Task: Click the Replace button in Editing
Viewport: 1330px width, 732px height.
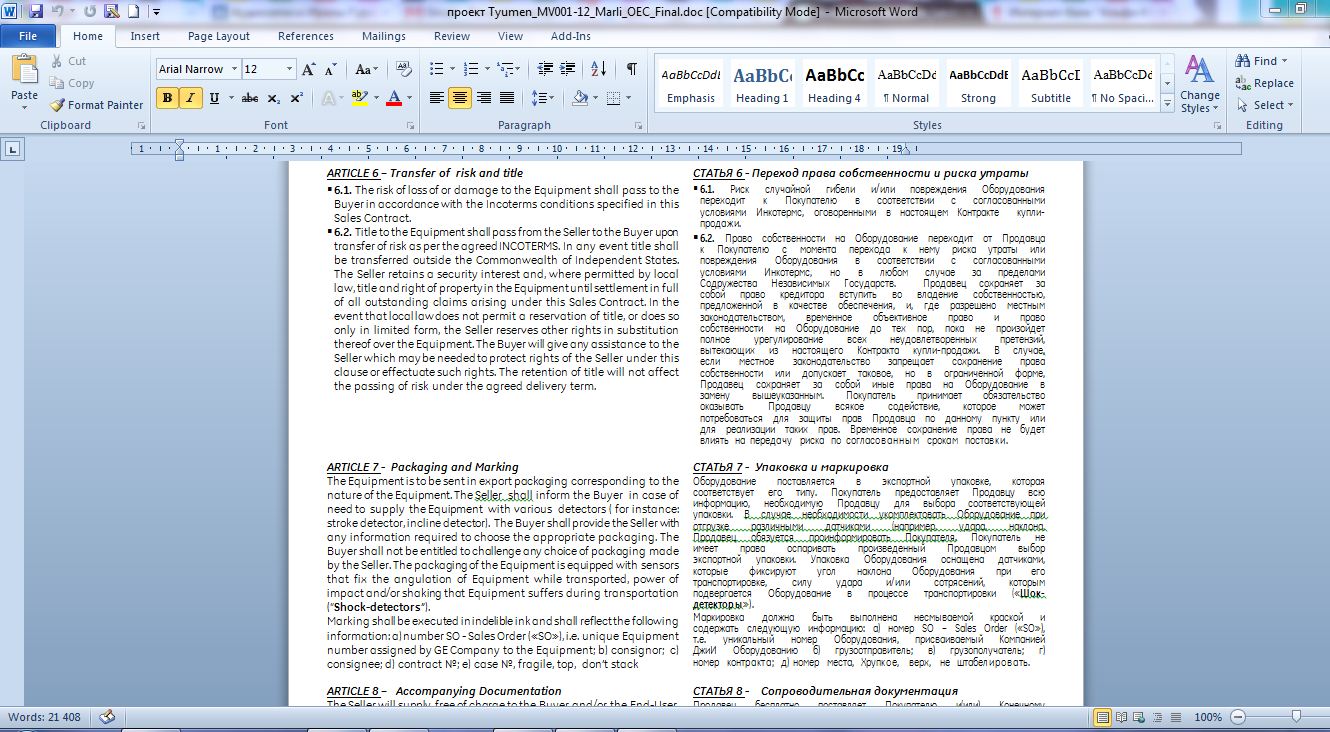Action: [x=1264, y=83]
